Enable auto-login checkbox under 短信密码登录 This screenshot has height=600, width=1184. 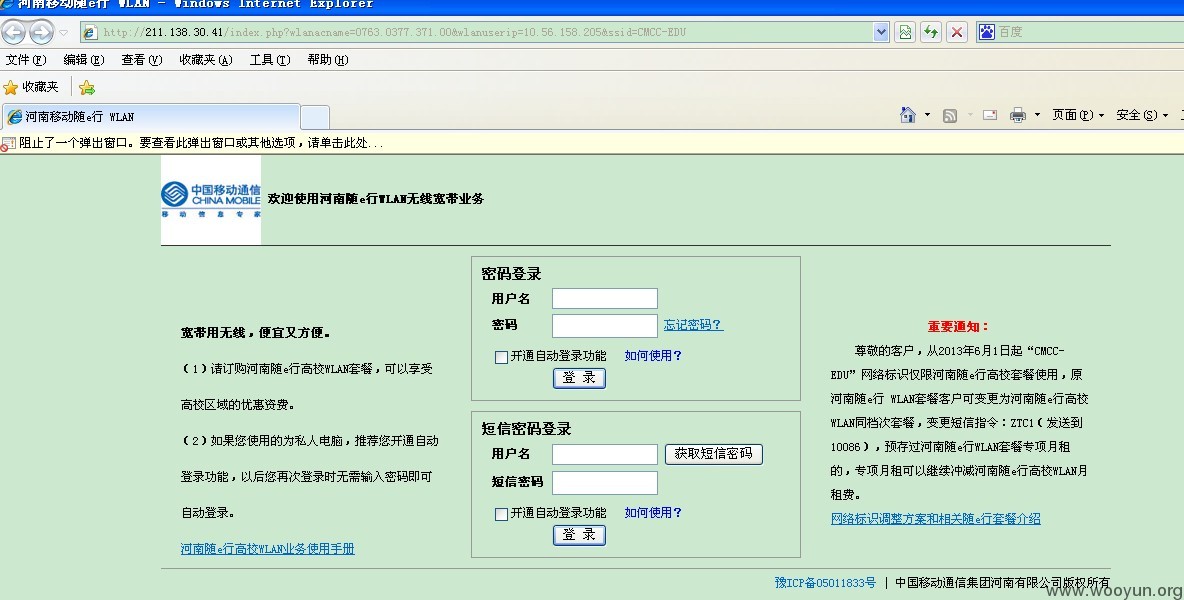tap(501, 514)
